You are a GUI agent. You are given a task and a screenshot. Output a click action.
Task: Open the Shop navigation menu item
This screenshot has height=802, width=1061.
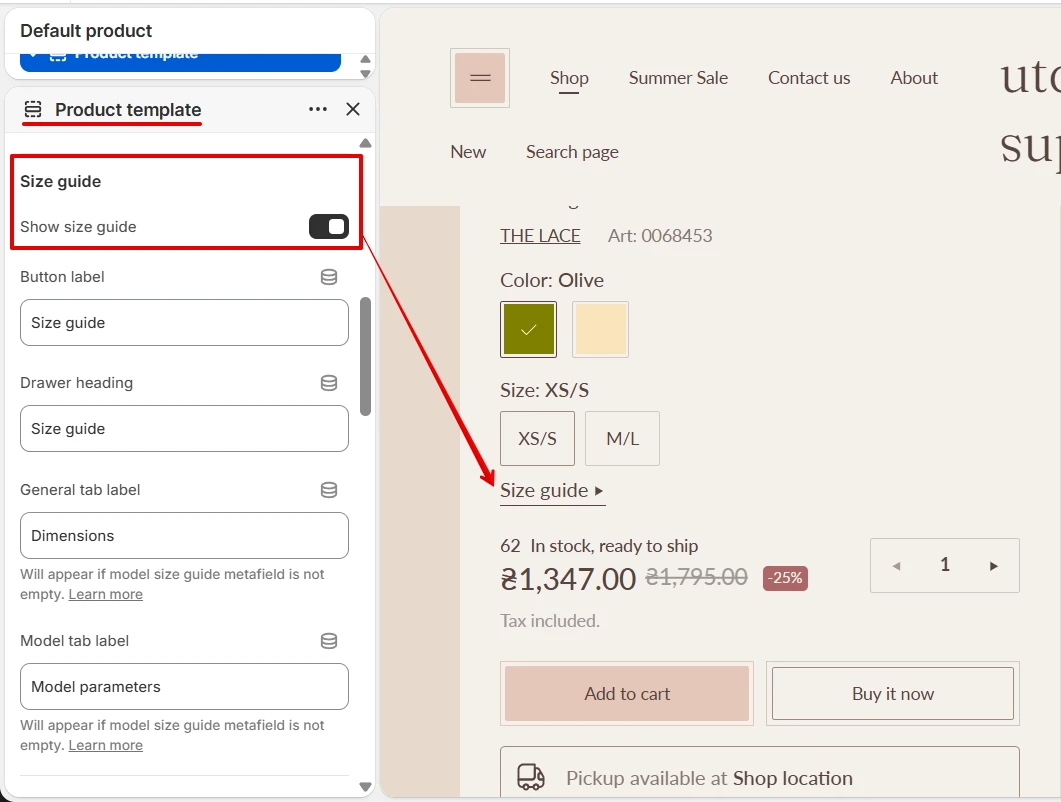pyautogui.click(x=569, y=78)
